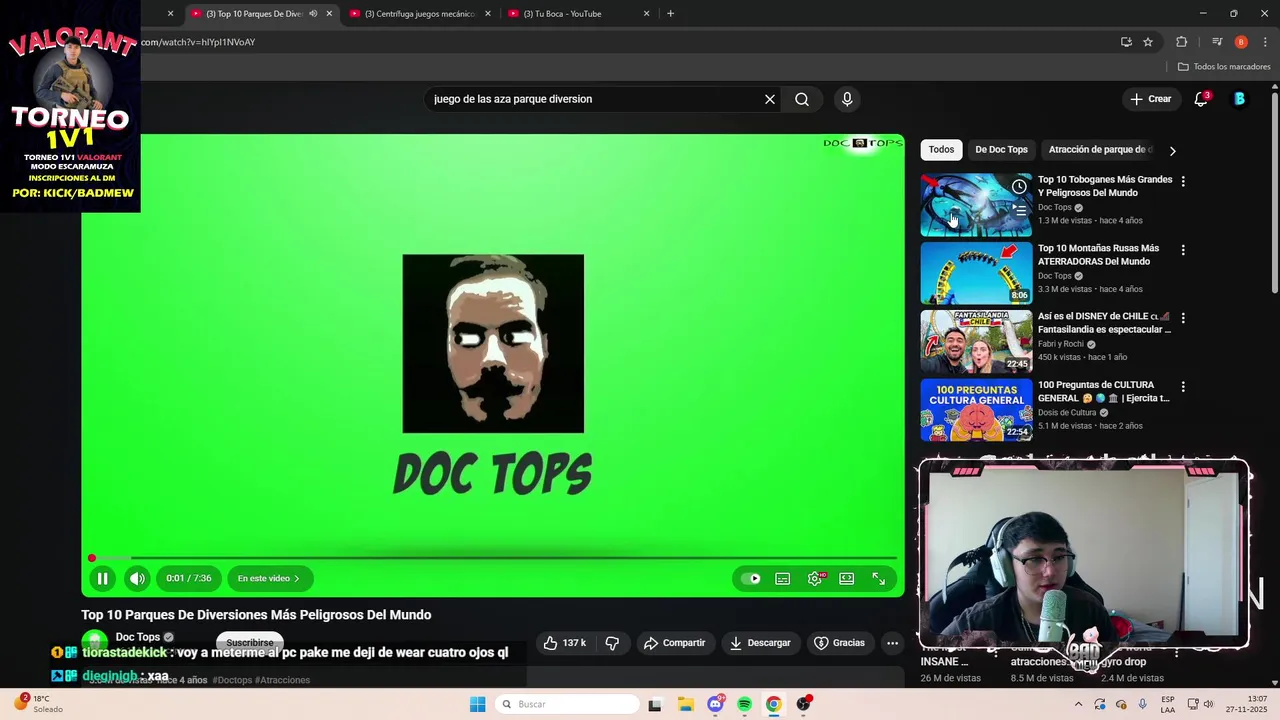Open 'Todos los marcadores' bookmarks folder
This screenshot has width=1280, height=720.
(x=1224, y=67)
